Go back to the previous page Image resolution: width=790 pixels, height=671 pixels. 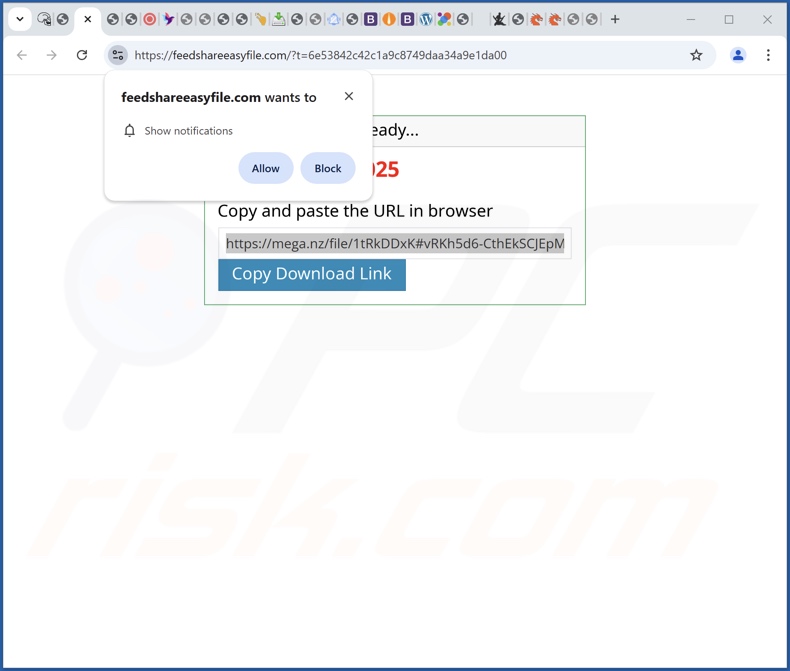22,55
